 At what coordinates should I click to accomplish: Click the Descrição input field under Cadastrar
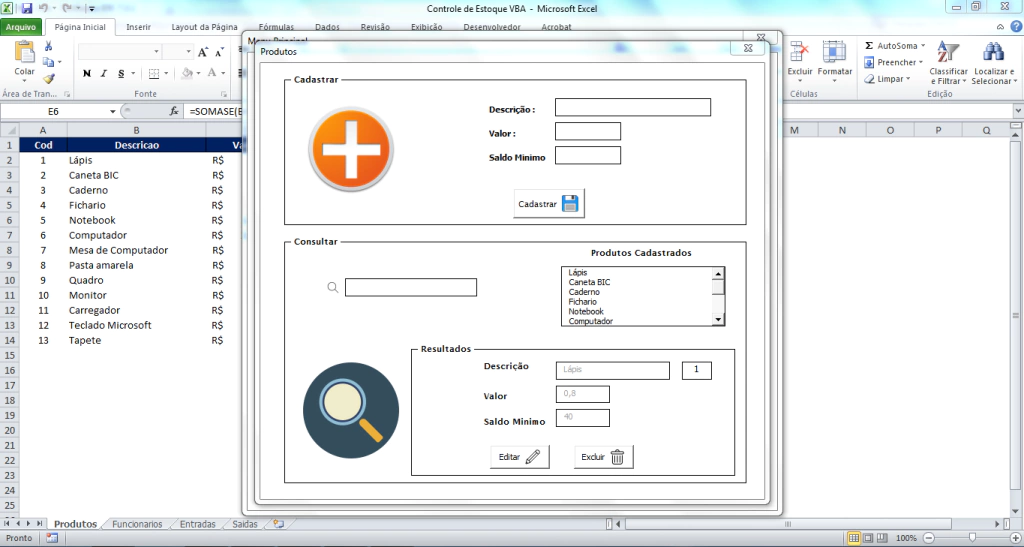point(632,108)
